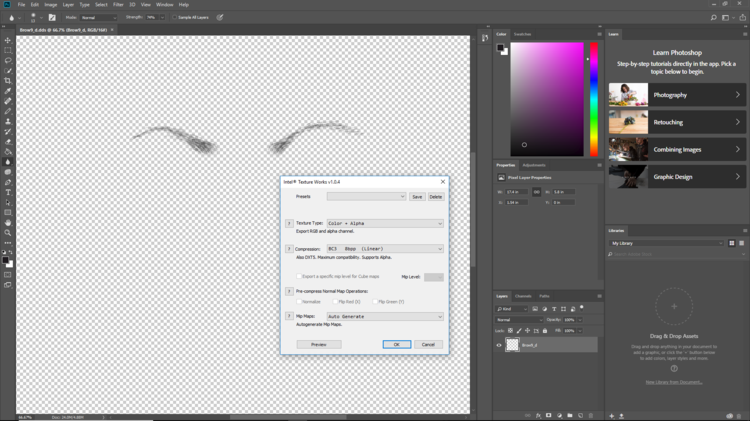750x421 pixels.
Task: Open the Compression dropdown
Action: (x=385, y=249)
